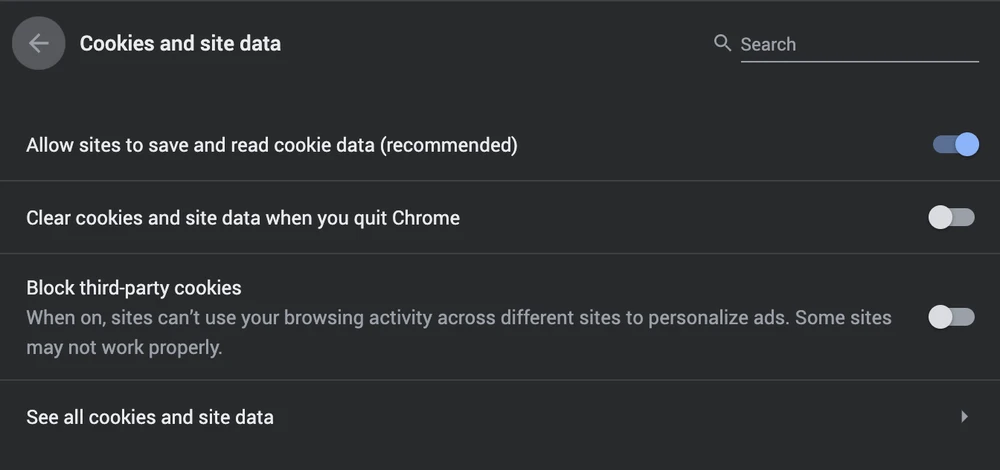Screen dimensions: 1000x470
Task: Focus the Search settings input field
Action: coord(858,45)
